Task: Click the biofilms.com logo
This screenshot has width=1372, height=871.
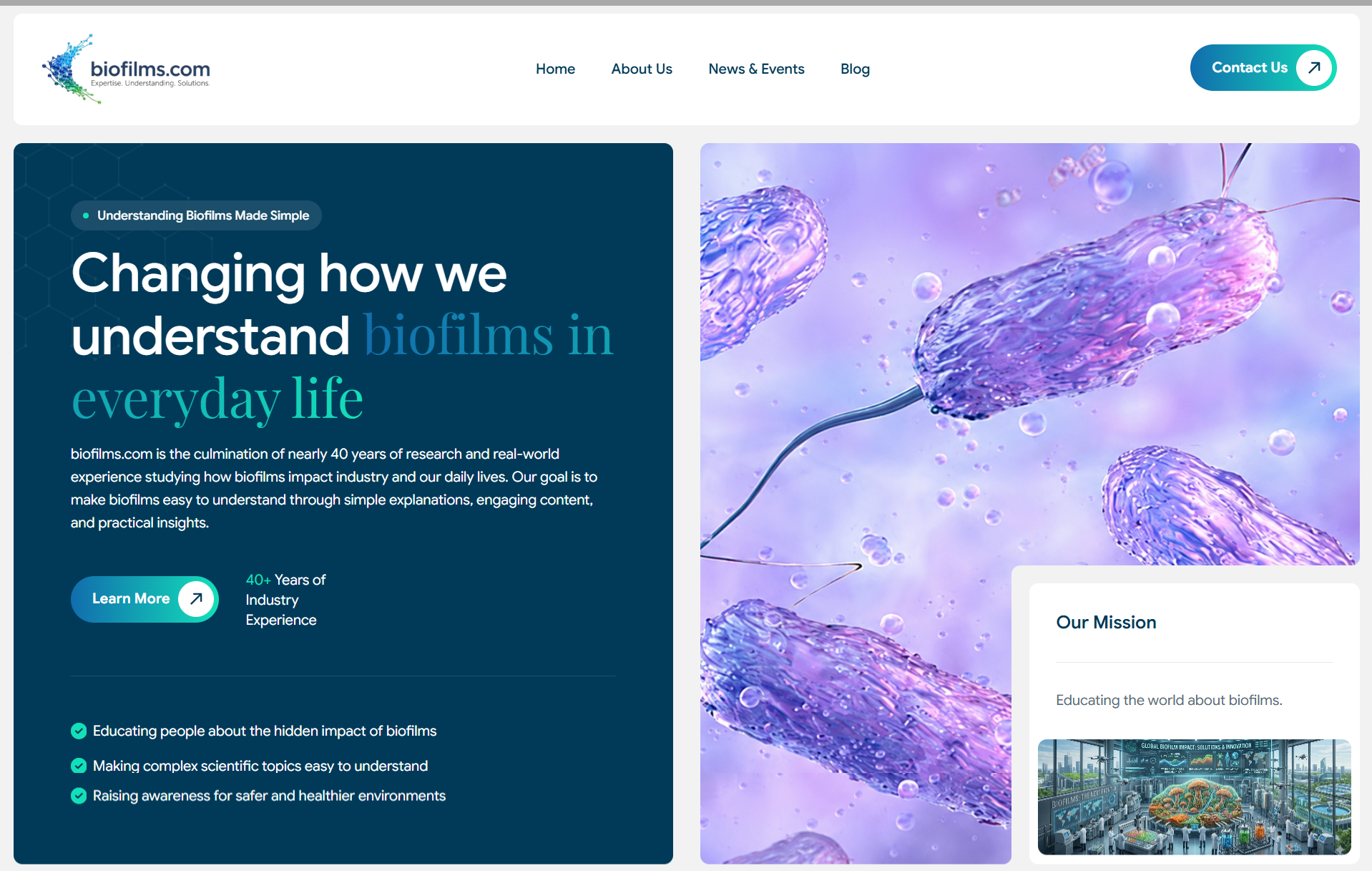Action: [x=126, y=69]
